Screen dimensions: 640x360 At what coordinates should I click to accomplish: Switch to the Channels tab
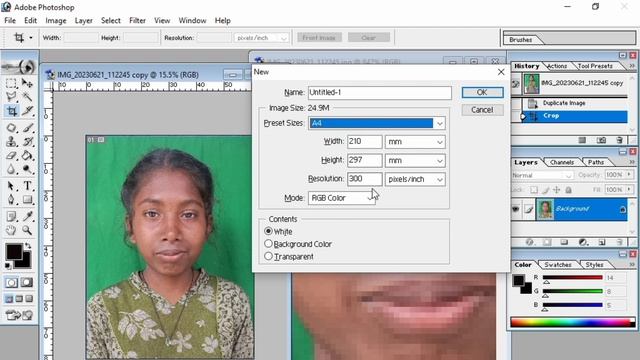tap(562, 162)
